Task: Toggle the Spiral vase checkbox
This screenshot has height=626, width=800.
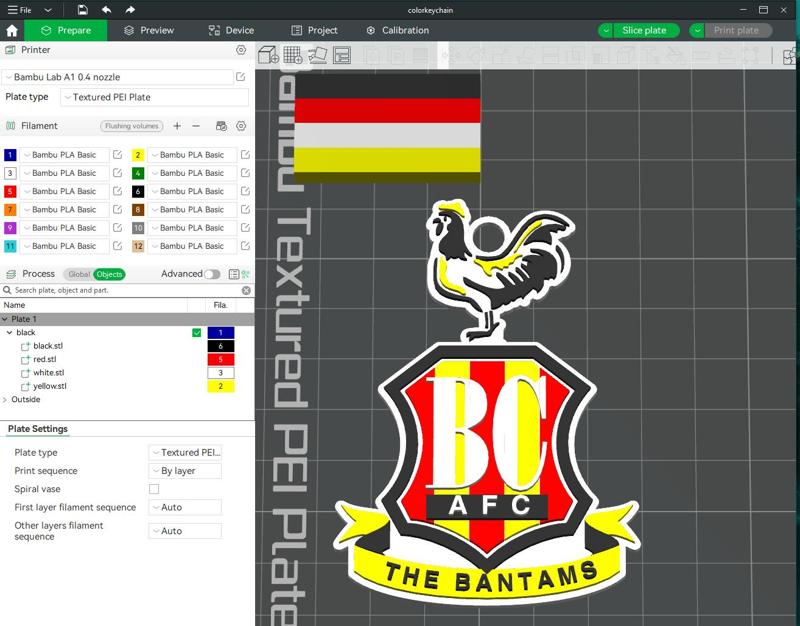Action: pyautogui.click(x=154, y=489)
